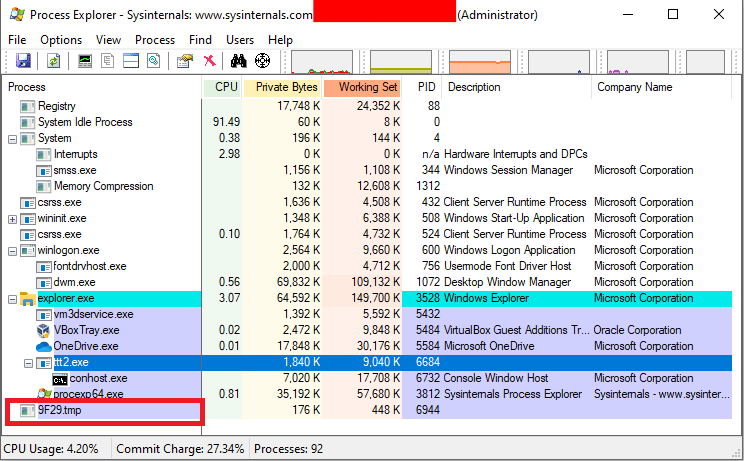The width and height of the screenshot is (744, 461).
Task: Select the 9F29.tmp process row
Action: tap(60, 411)
